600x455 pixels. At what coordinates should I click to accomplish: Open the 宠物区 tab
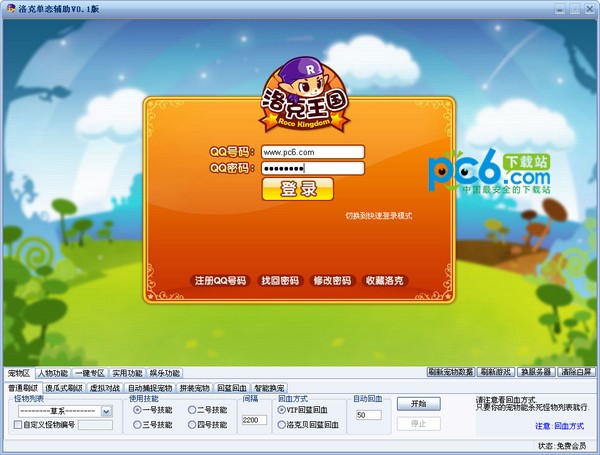tap(19, 373)
